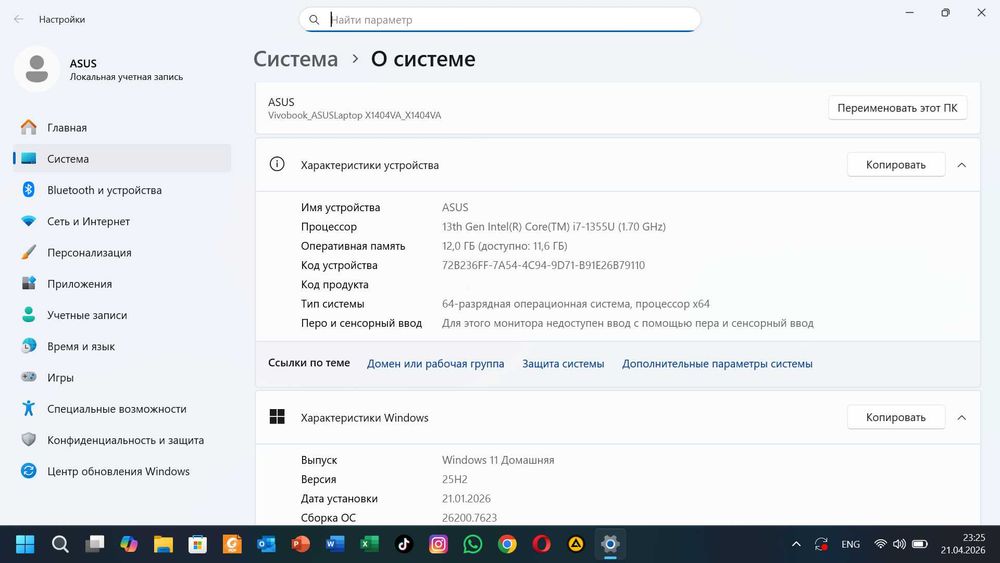Open Учетные записи settings
The width and height of the screenshot is (1000, 563).
(121, 315)
